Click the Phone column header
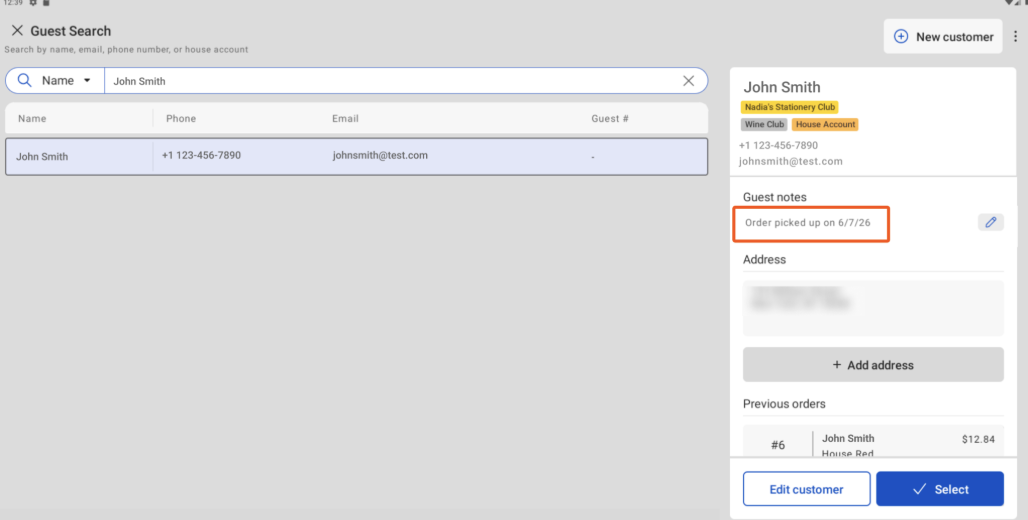Image resolution: width=1028 pixels, height=520 pixels. [x=181, y=119]
